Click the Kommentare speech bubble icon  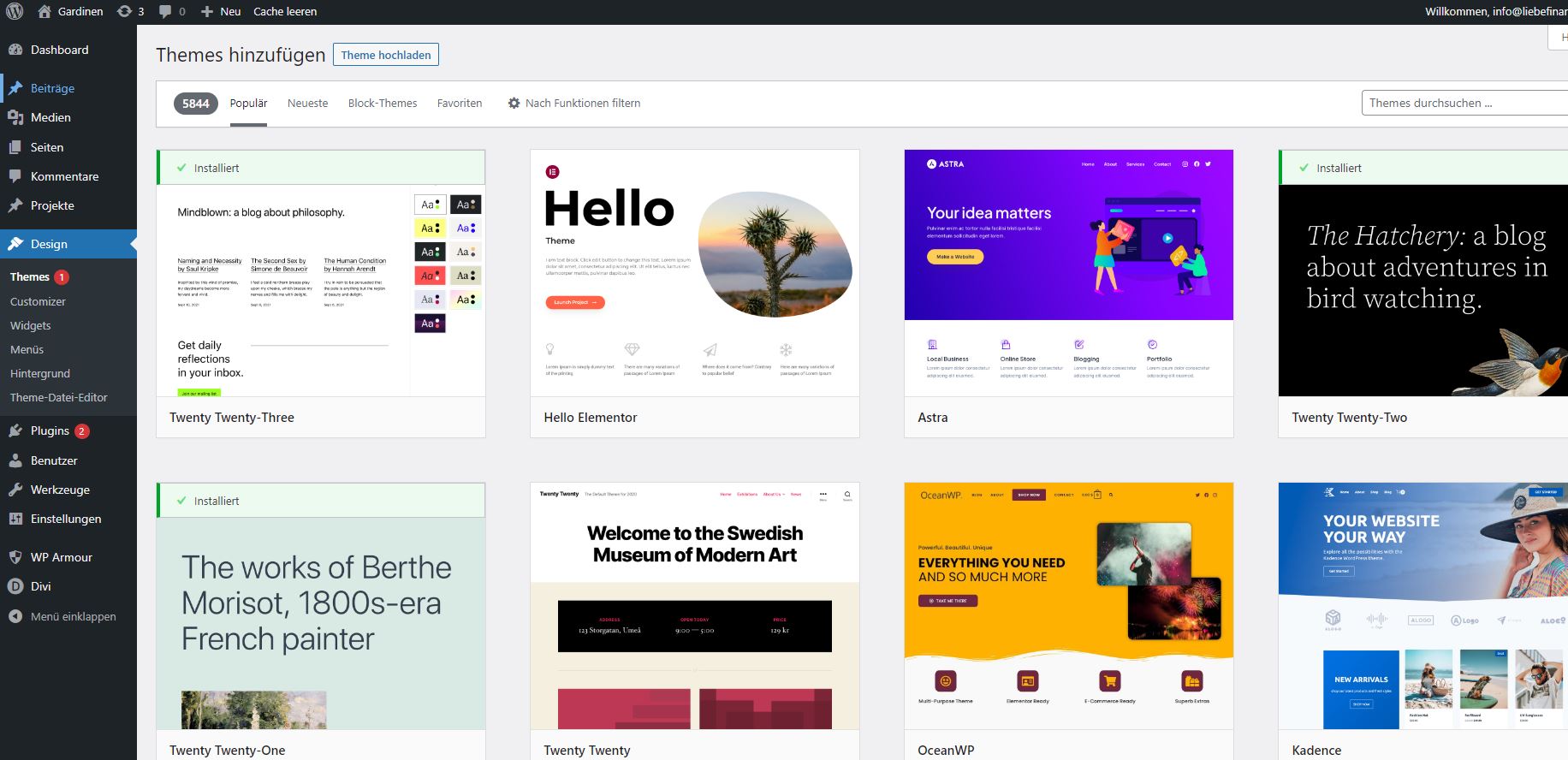[x=15, y=176]
